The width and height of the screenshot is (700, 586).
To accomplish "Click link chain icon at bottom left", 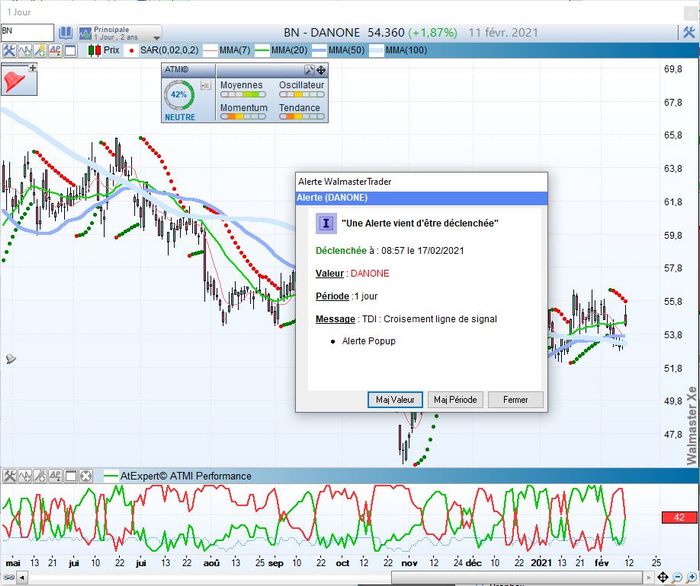I will point(9,578).
